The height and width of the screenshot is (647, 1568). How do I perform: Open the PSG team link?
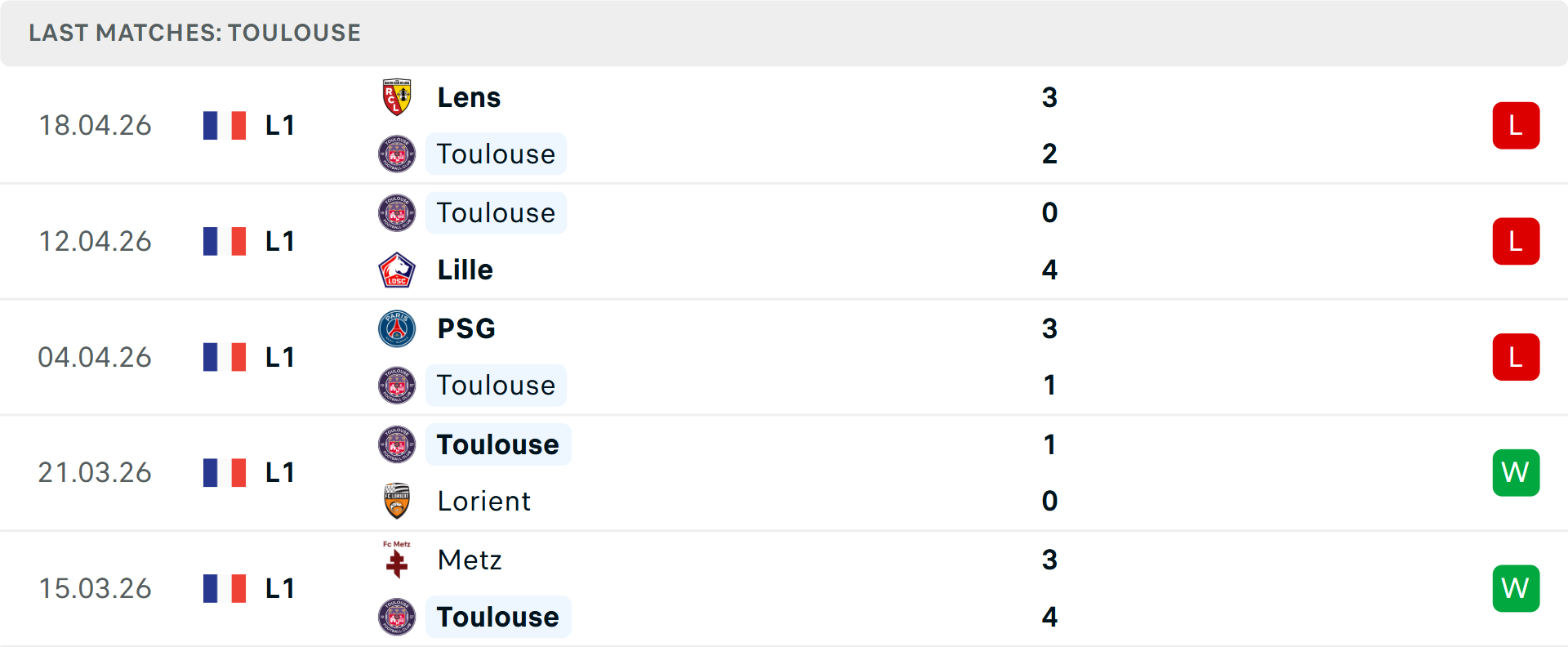click(x=466, y=328)
